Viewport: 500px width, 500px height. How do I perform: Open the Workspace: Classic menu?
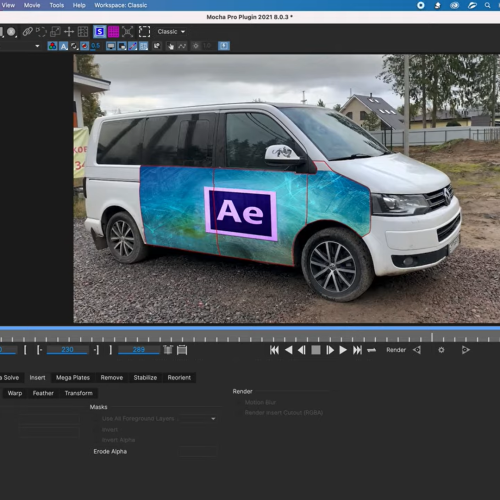(121, 5)
